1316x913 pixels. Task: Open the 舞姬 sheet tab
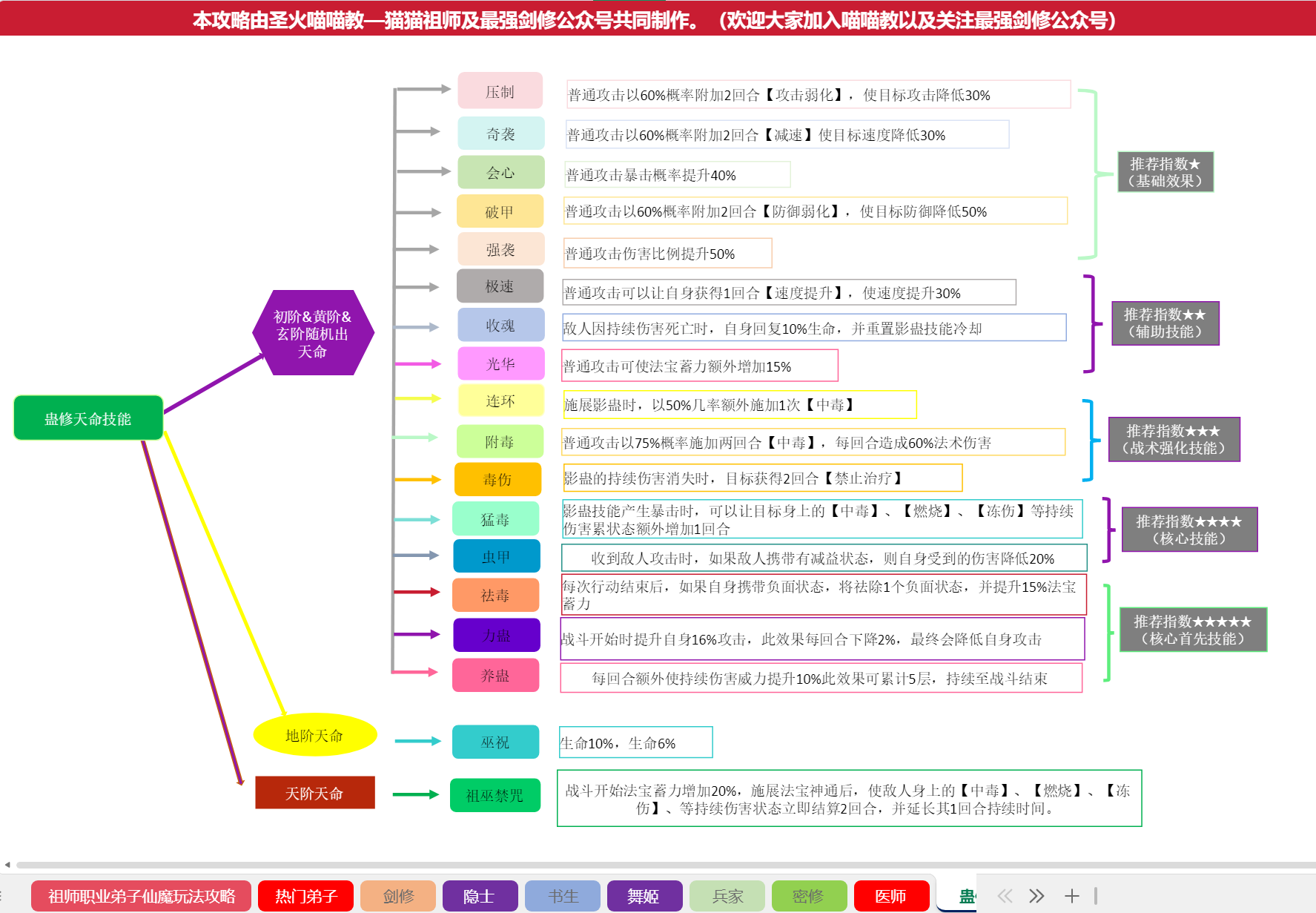pyautogui.click(x=644, y=896)
